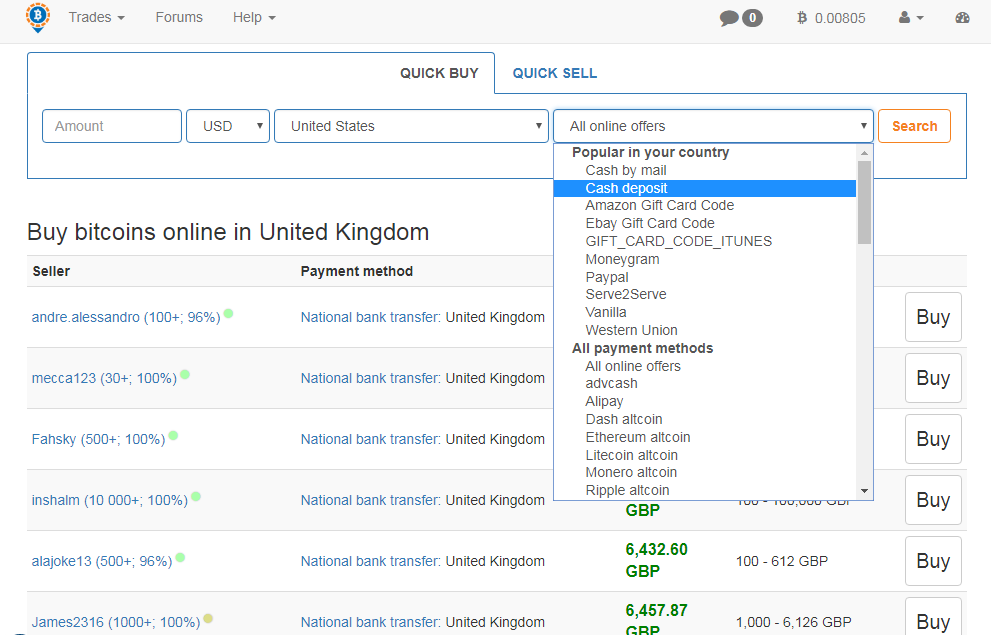991x635 pixels.
Task: Click the Payment method column header
Action: 356,271
